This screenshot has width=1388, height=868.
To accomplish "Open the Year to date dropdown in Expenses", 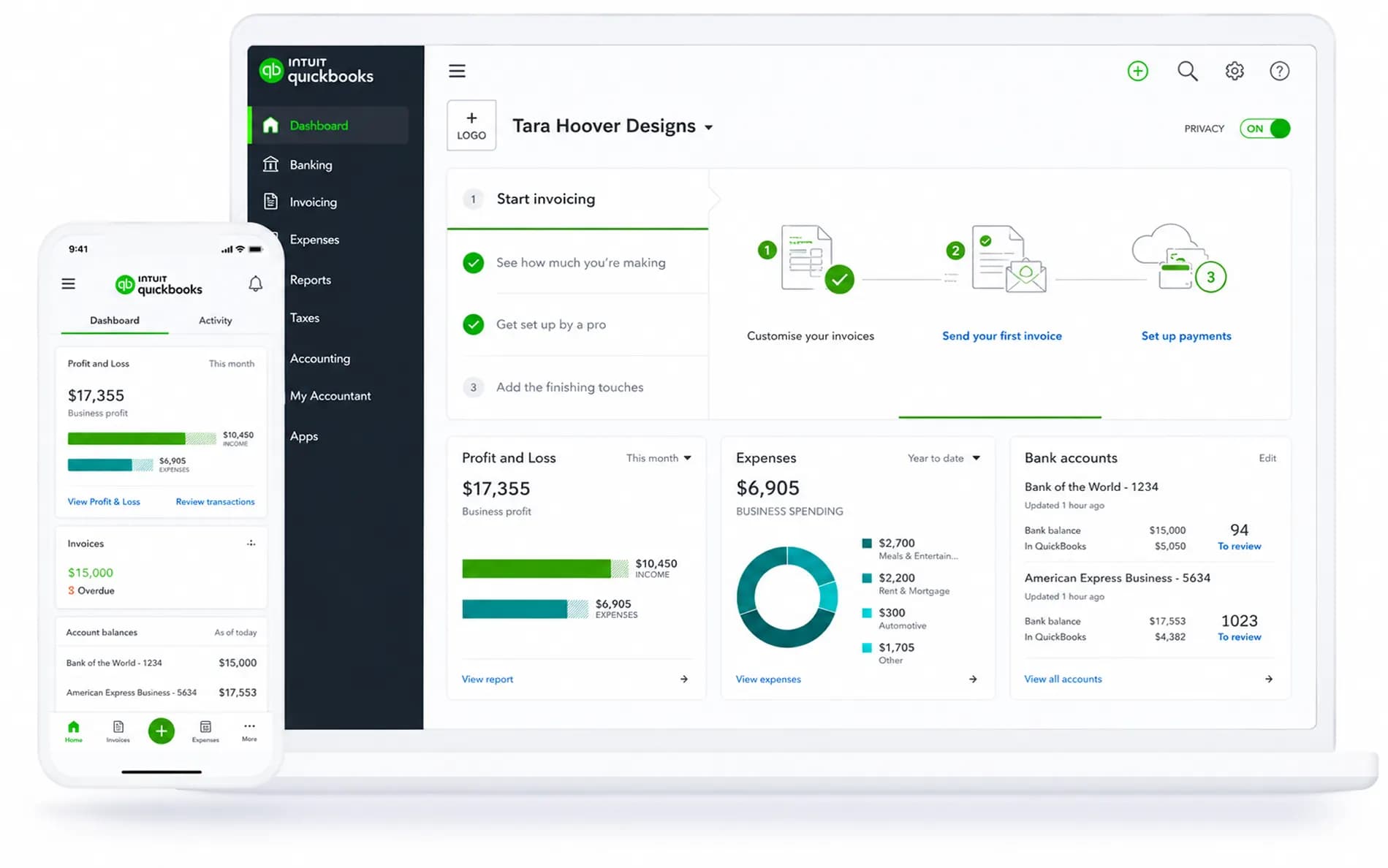I will (x=944, y=458).
